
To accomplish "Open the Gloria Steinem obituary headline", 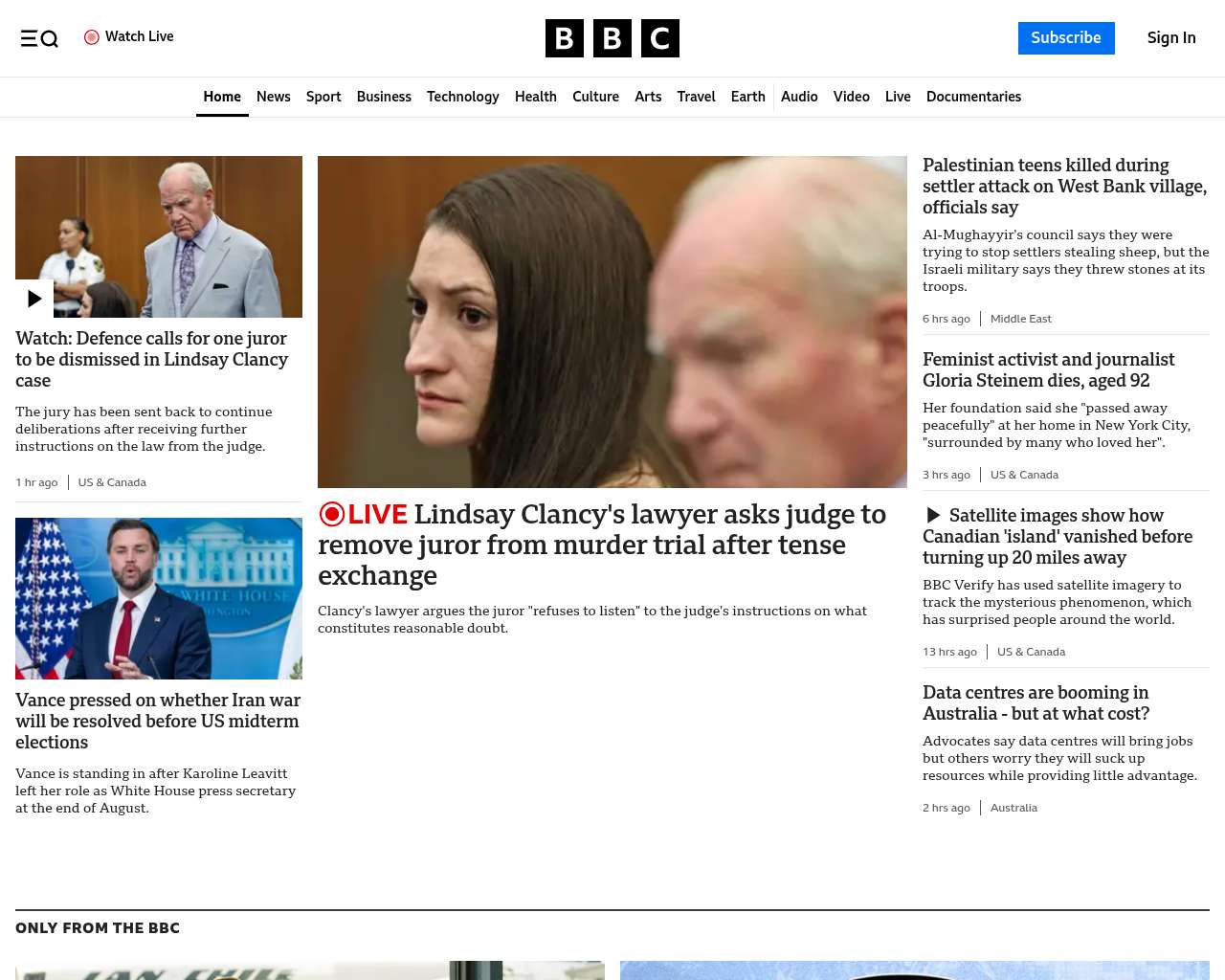I will point(1048,369).
